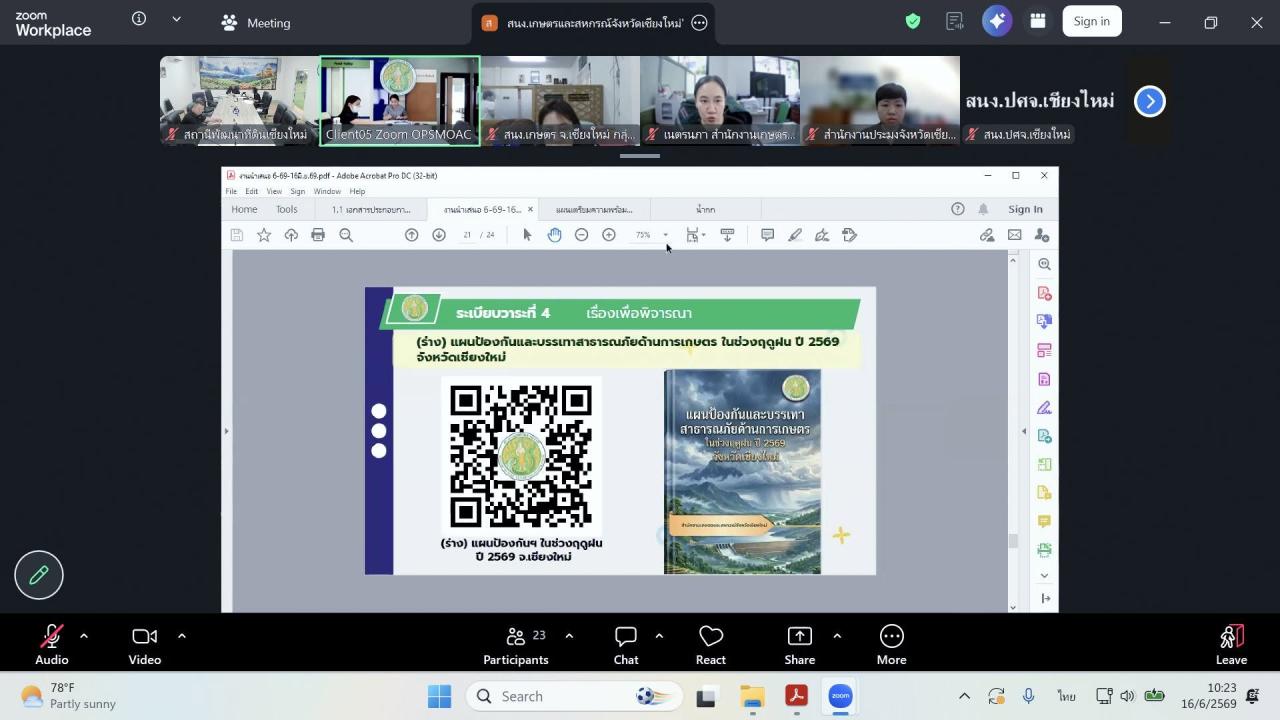
Task: Open page fit options dropdown arrow
Action: [x=704, y=235]
